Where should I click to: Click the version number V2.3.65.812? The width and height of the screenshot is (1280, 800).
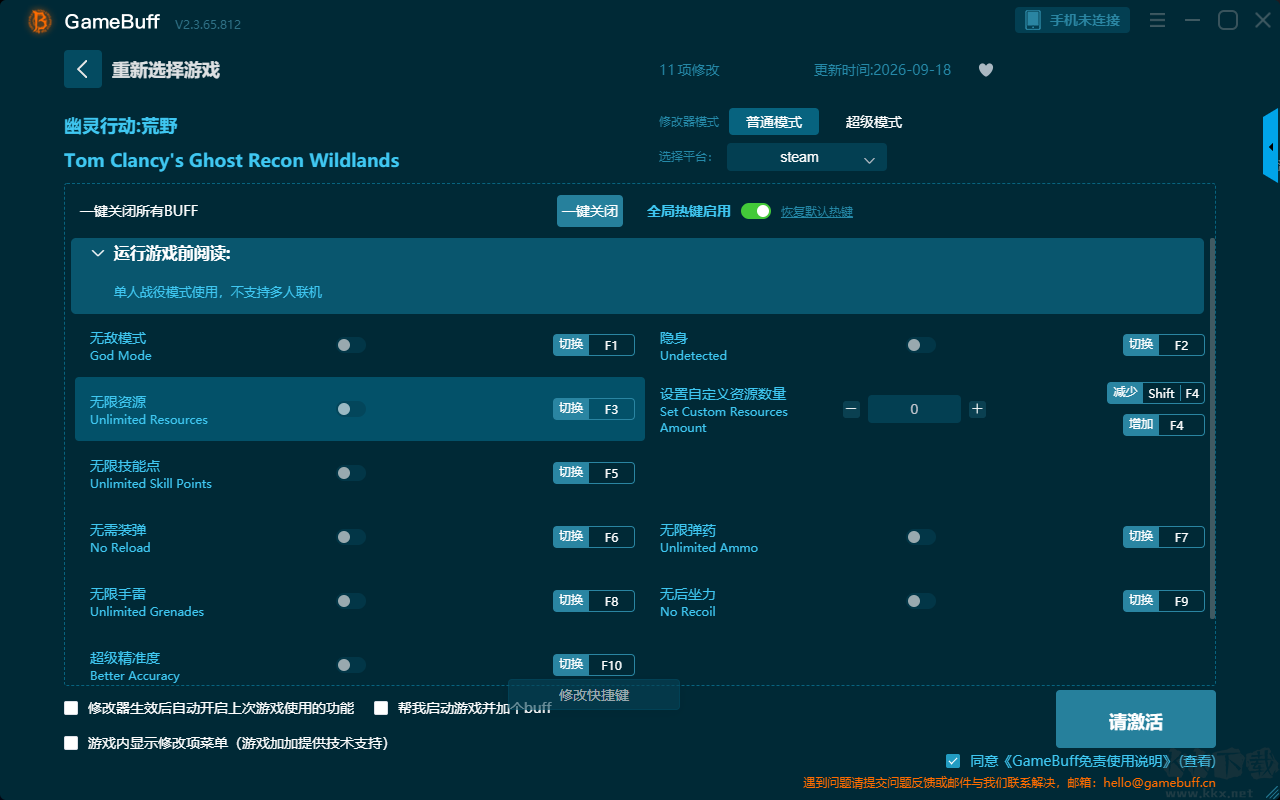(208, 23)
